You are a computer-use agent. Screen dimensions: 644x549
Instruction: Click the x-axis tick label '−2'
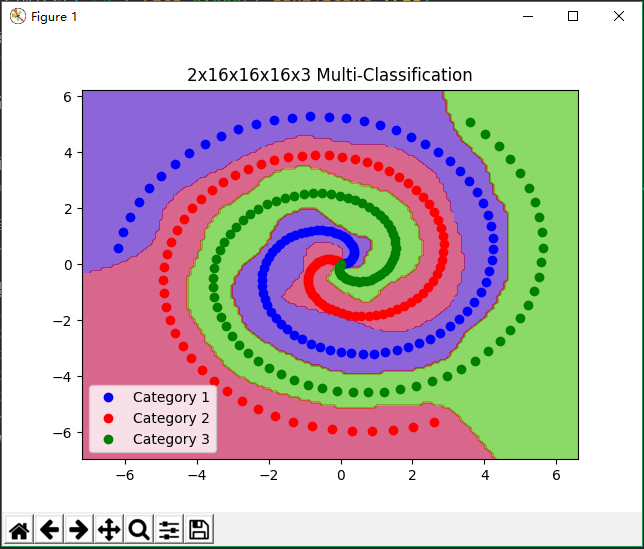click(x=269, y=475)
